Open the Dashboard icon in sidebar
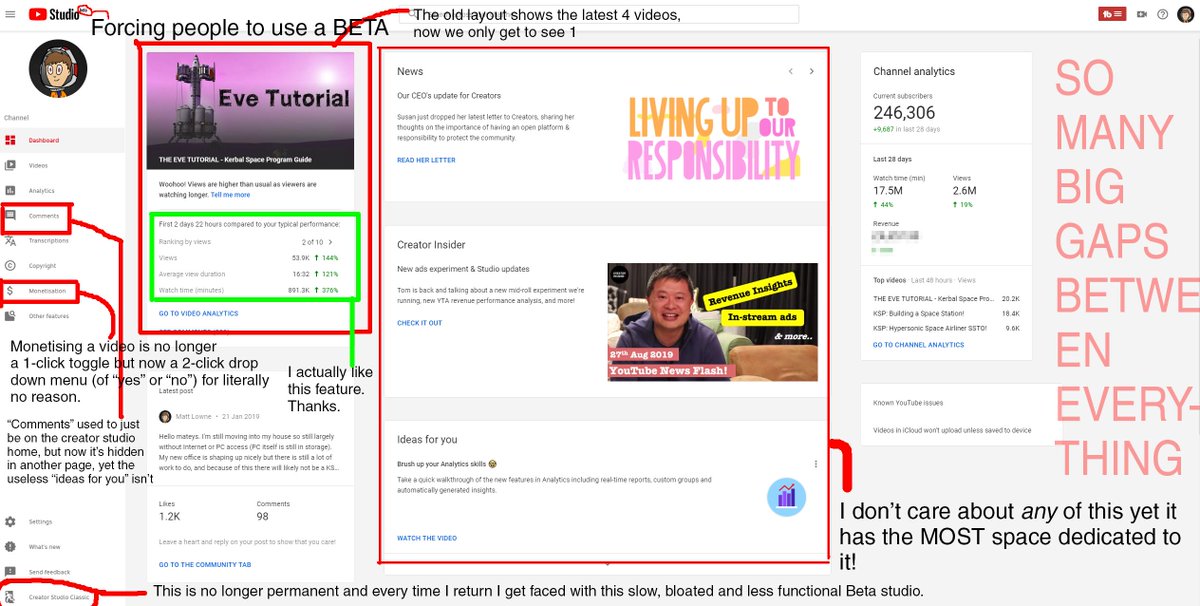Viewport: 1200px width, 606px height. pyautogui.click(x=10, y=141)
